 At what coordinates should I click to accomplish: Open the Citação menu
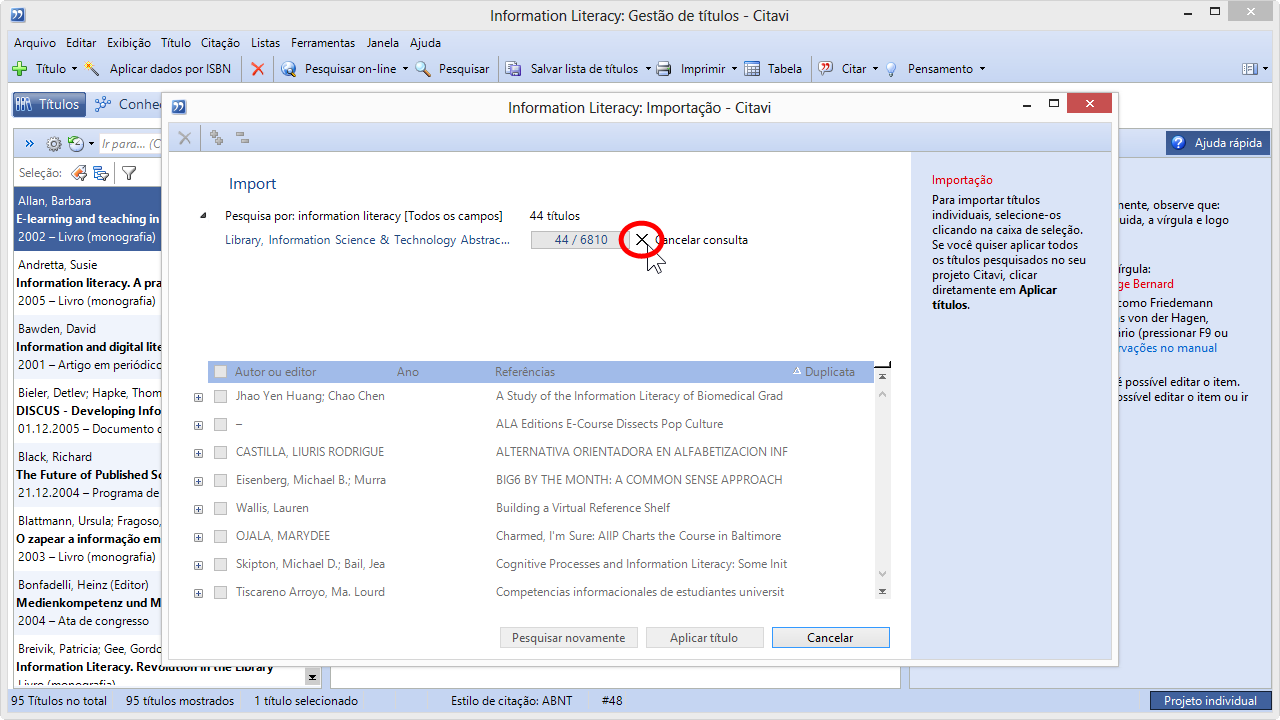[x=220, y=43]
